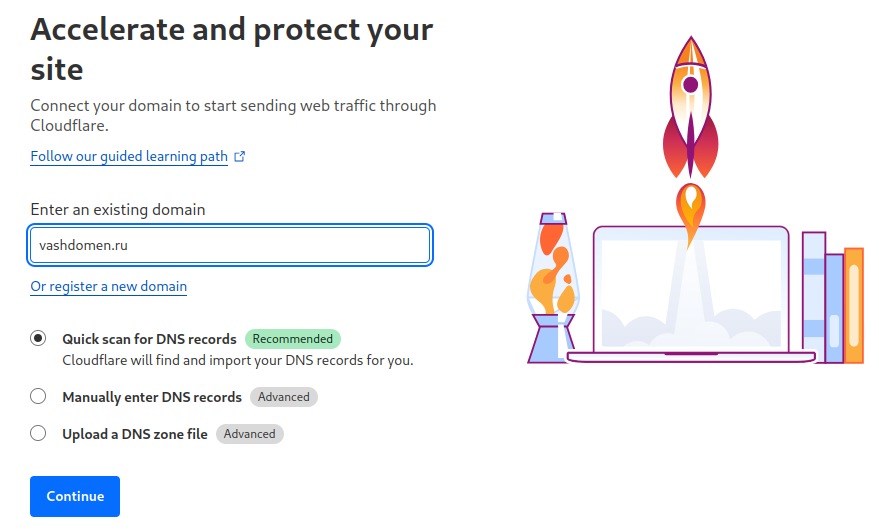Click the Advanced badge beside Manually enter DNS records
The height and width of the screenshot is (532, 879).
coord(284,397)
